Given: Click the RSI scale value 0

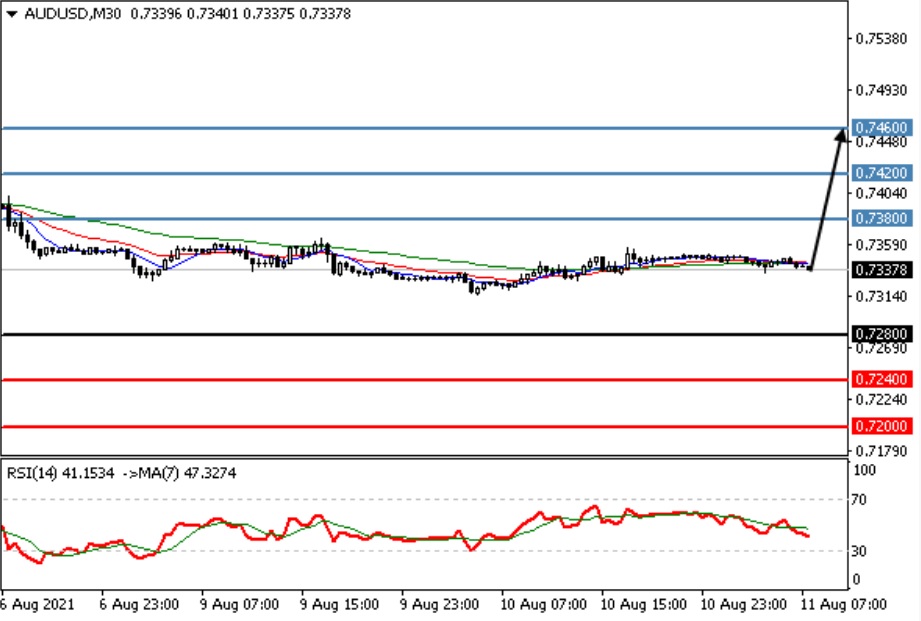Looking at the screenshot, I should pyautogui.click(x=854, y=579).
